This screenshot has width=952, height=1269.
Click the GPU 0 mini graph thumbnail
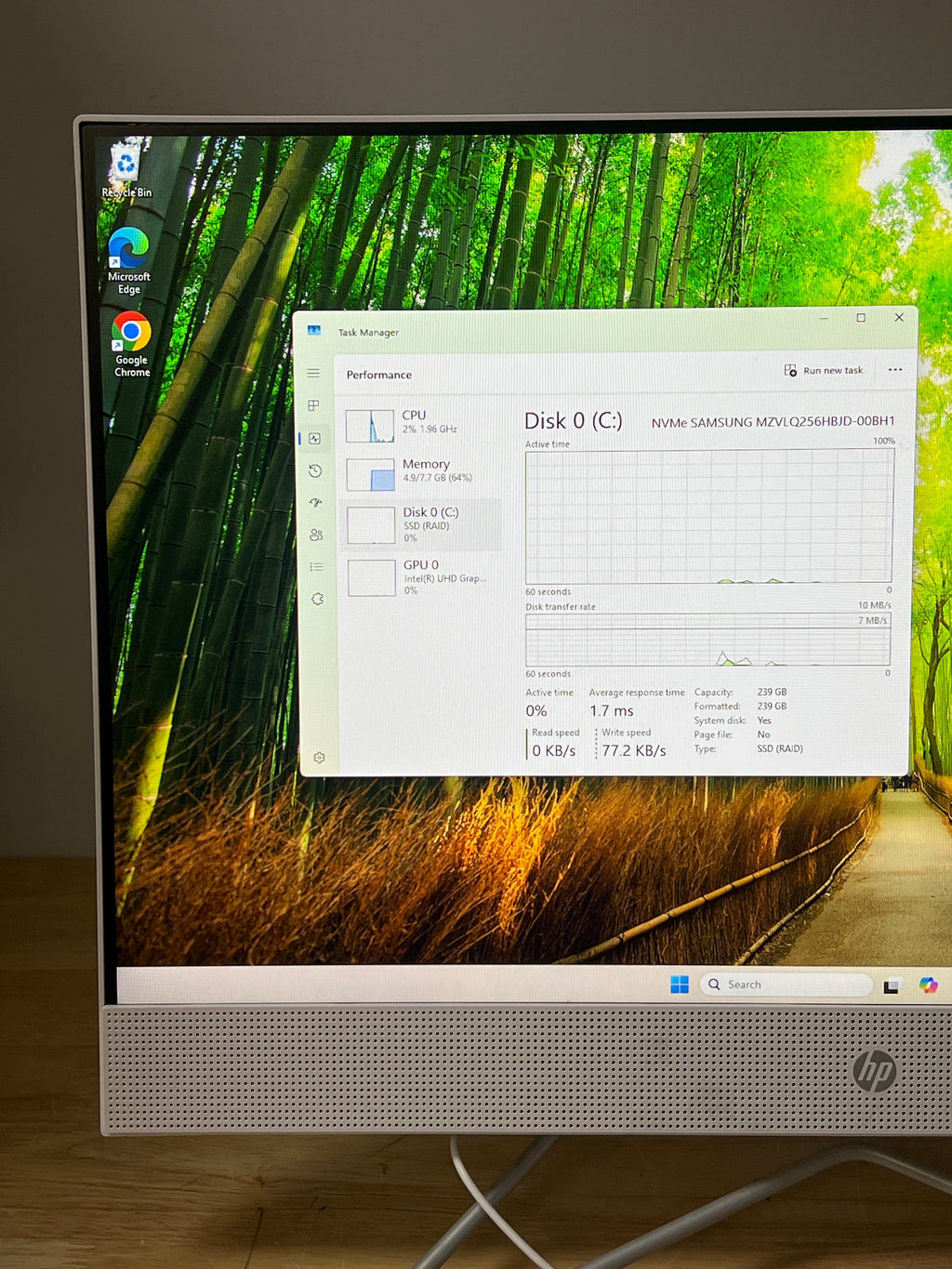click(x=372, y=577)
